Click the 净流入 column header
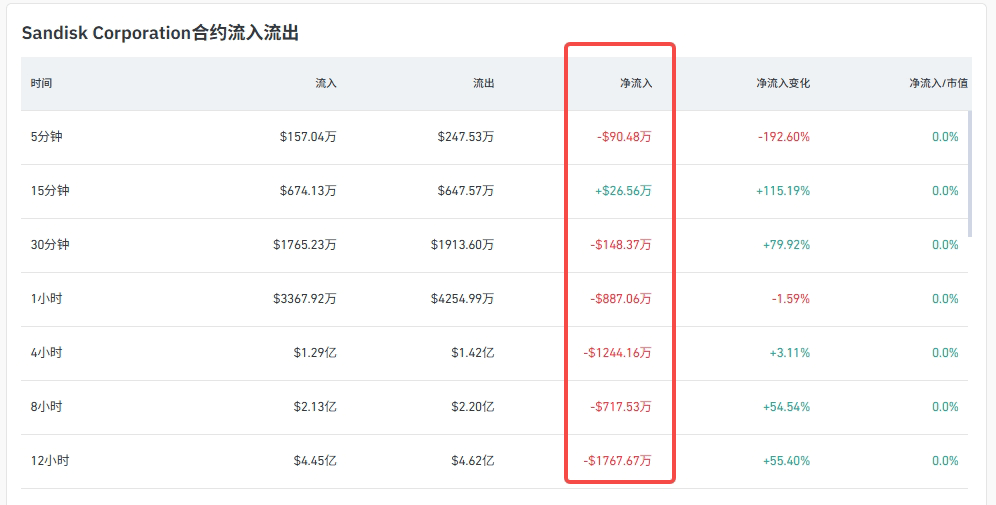 click(636, 83)
